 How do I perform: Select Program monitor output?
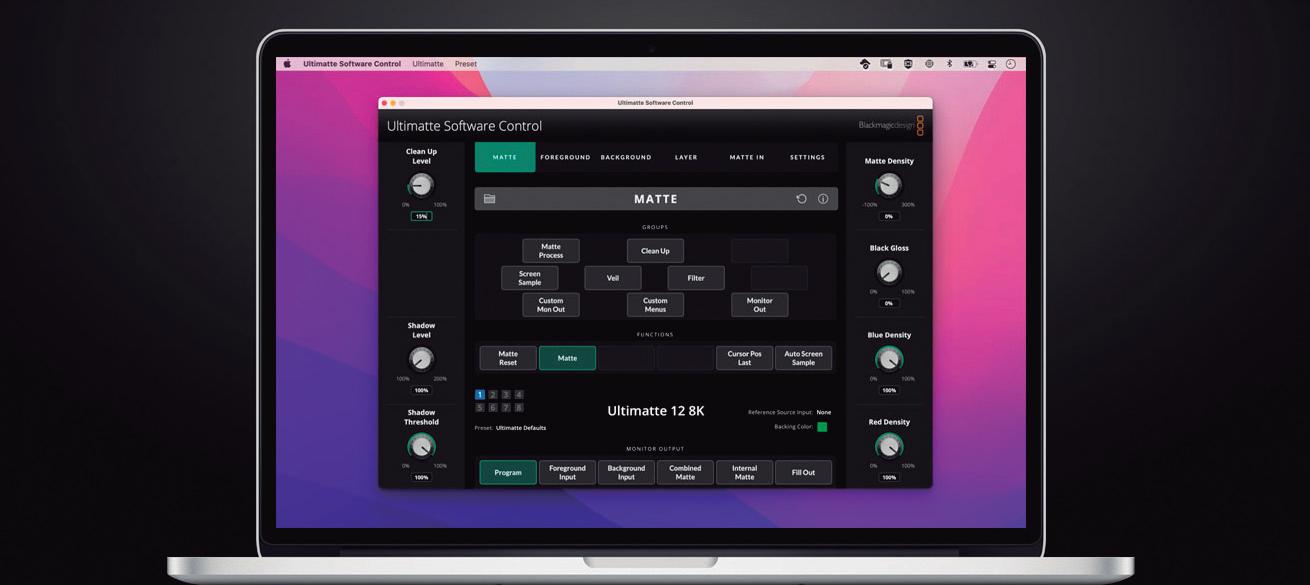point(508,472)
